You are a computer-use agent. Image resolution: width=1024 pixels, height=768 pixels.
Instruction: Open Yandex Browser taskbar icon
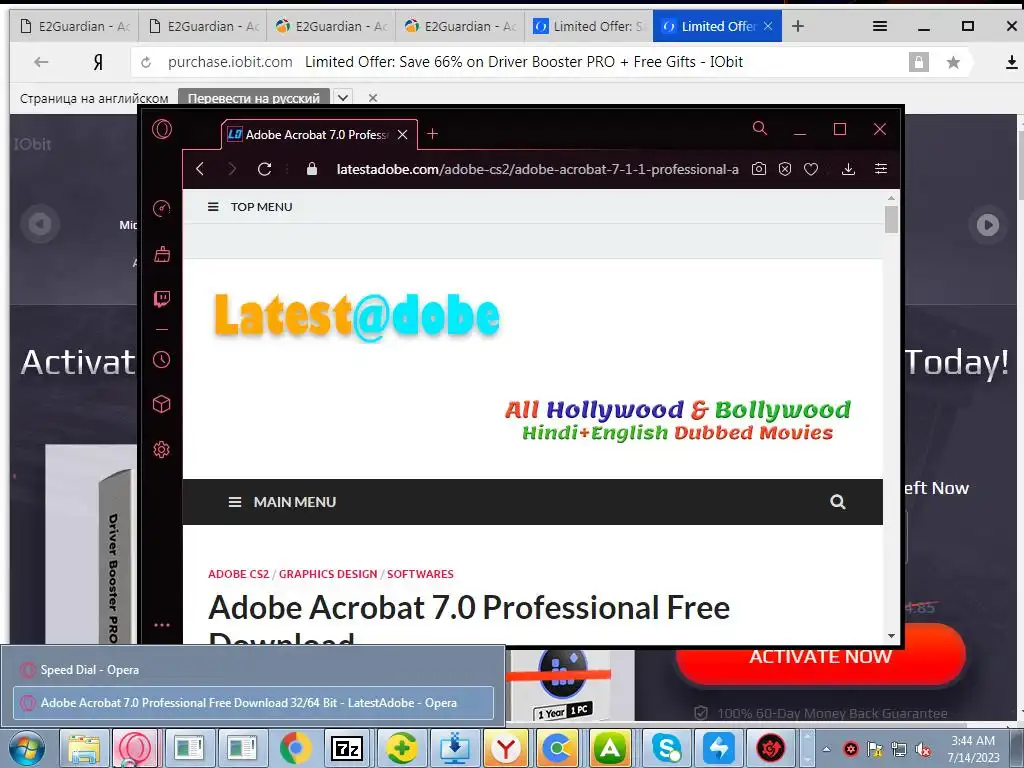pos(505,748)
